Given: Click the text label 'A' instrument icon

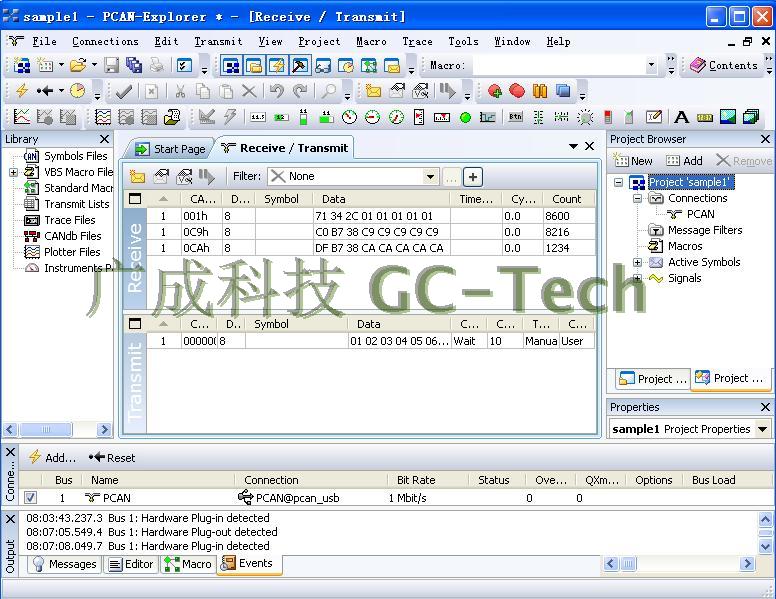Looking at the screenshot, I should pos(682,117).
